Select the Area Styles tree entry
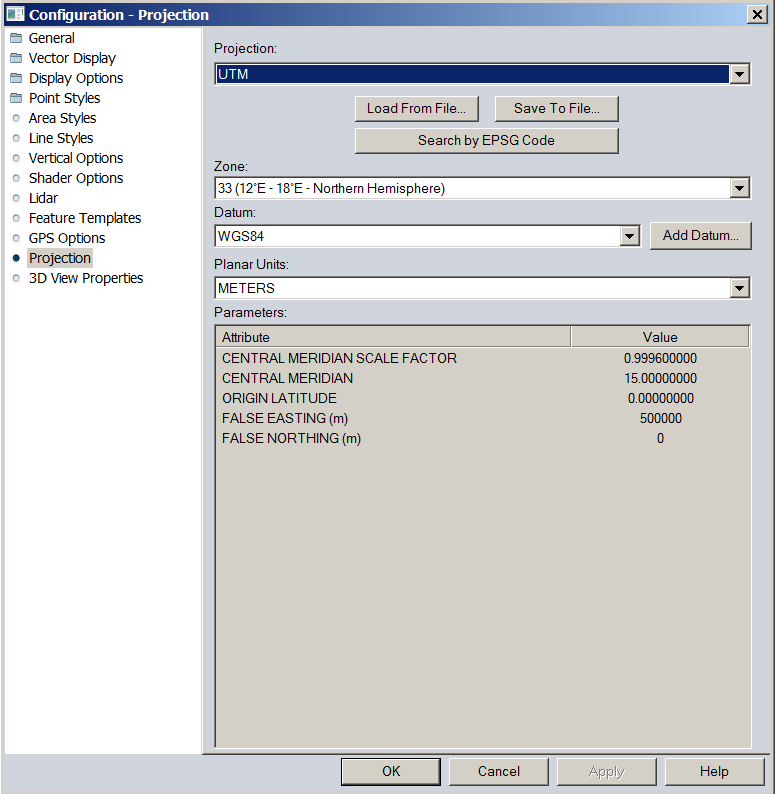 (x=62, y=118)
